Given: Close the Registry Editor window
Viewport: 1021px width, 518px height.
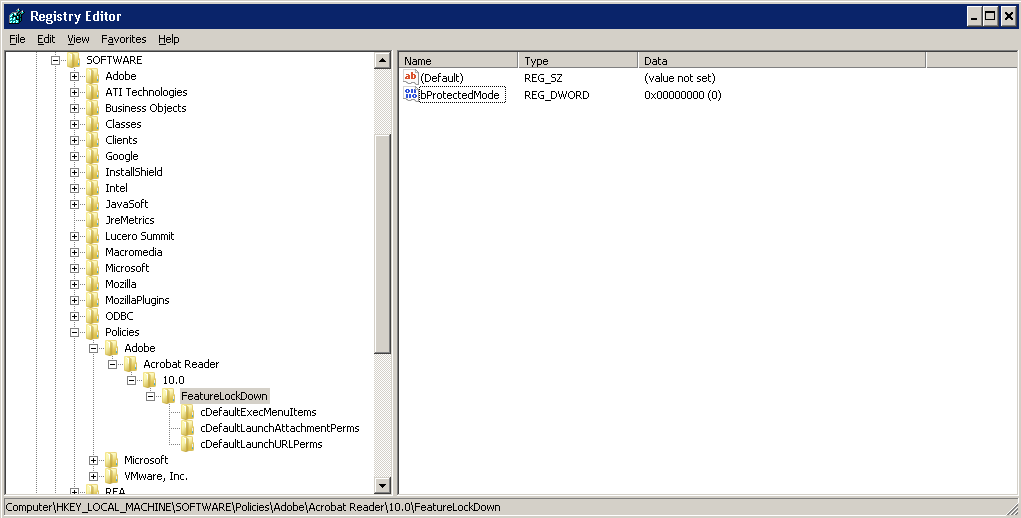Looking at the screenshot, I should 1008,16.
